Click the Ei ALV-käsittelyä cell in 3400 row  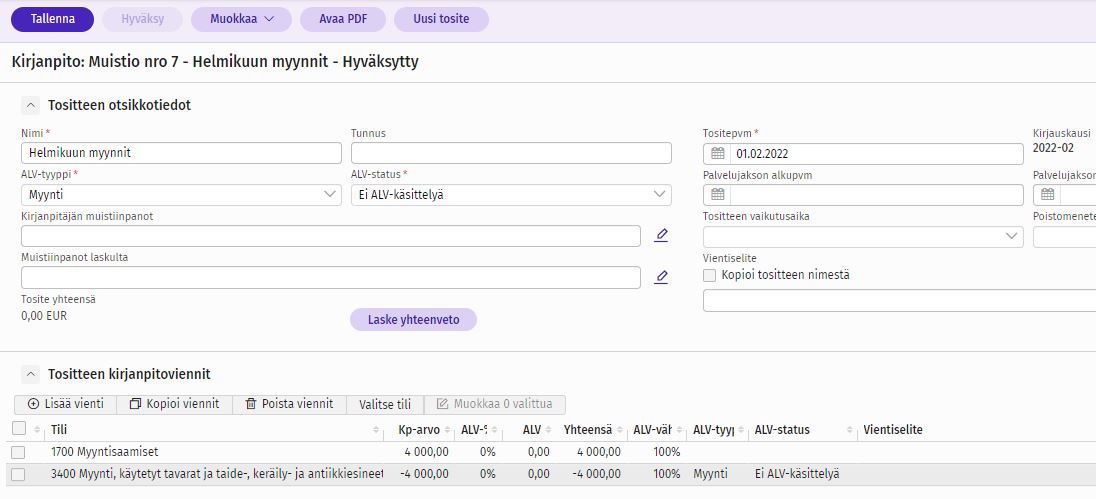click(797, 475)
